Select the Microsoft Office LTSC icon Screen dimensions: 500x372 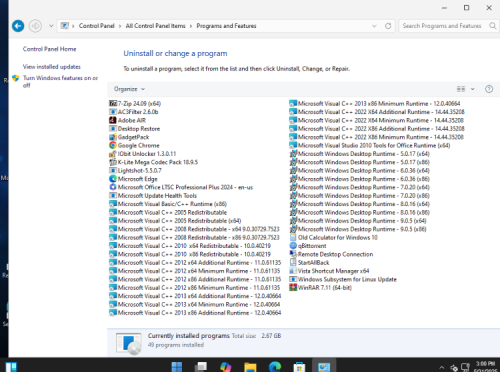coord(113,187)
